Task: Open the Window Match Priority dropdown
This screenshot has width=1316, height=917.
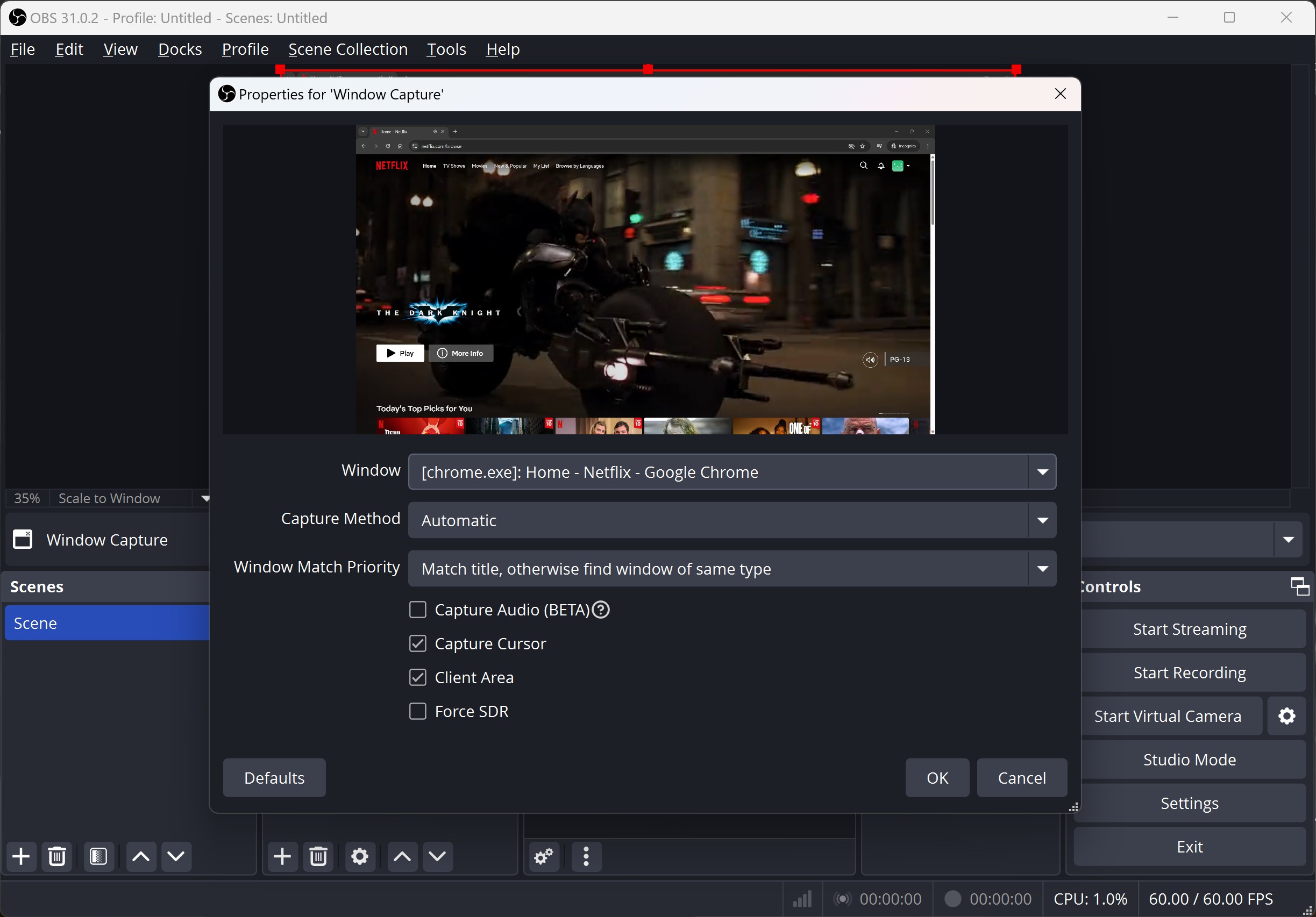Action: pyautogui.click(x=732, y=568)
